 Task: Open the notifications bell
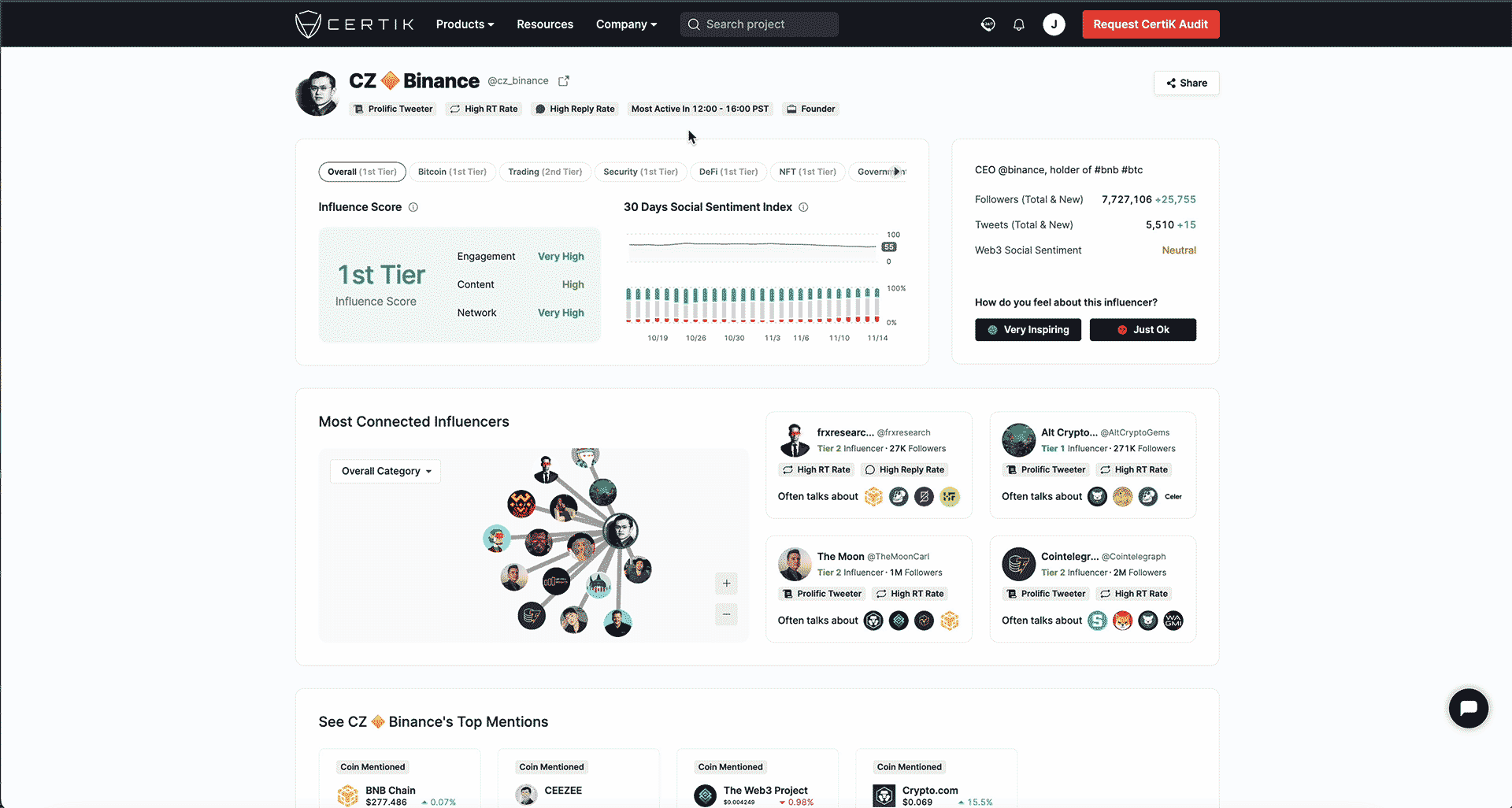pyautogui.click(x=1019, y=24)
